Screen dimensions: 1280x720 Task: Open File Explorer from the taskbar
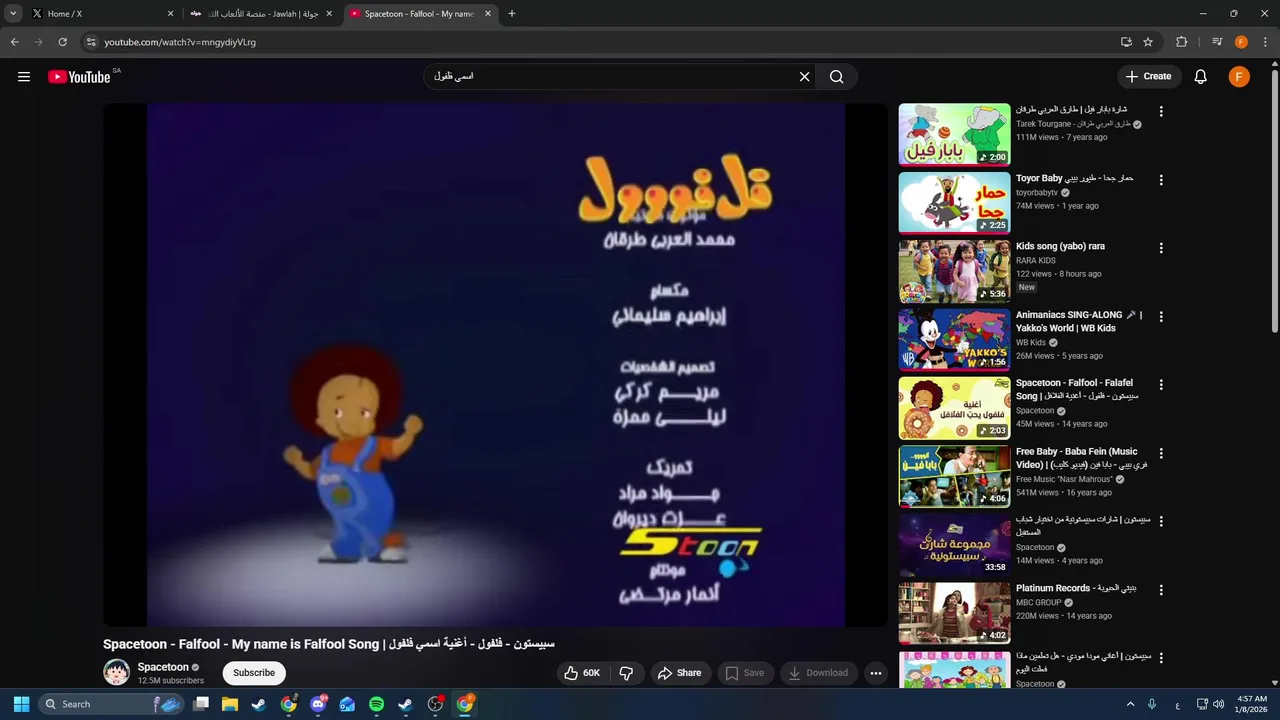(x=230, y=704)
